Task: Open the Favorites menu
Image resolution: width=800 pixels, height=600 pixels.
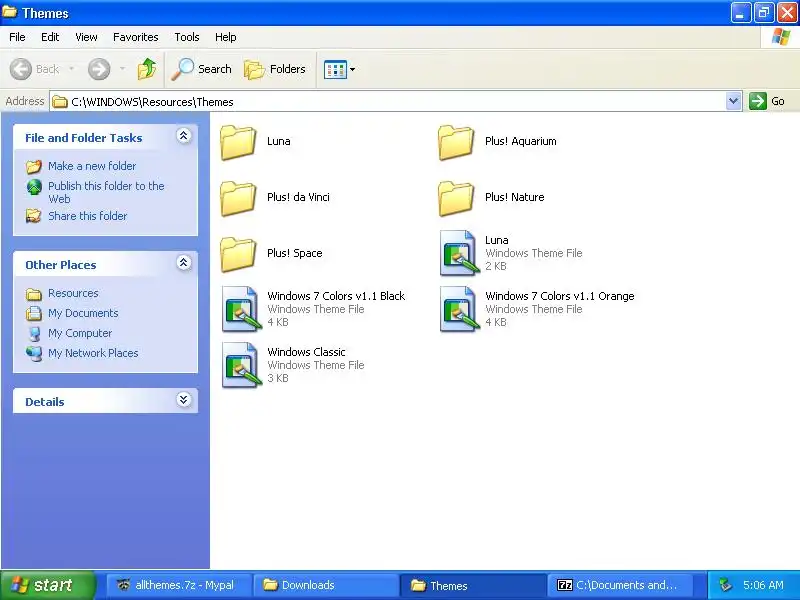Action: pyautogui.click(x=136, y=37)
